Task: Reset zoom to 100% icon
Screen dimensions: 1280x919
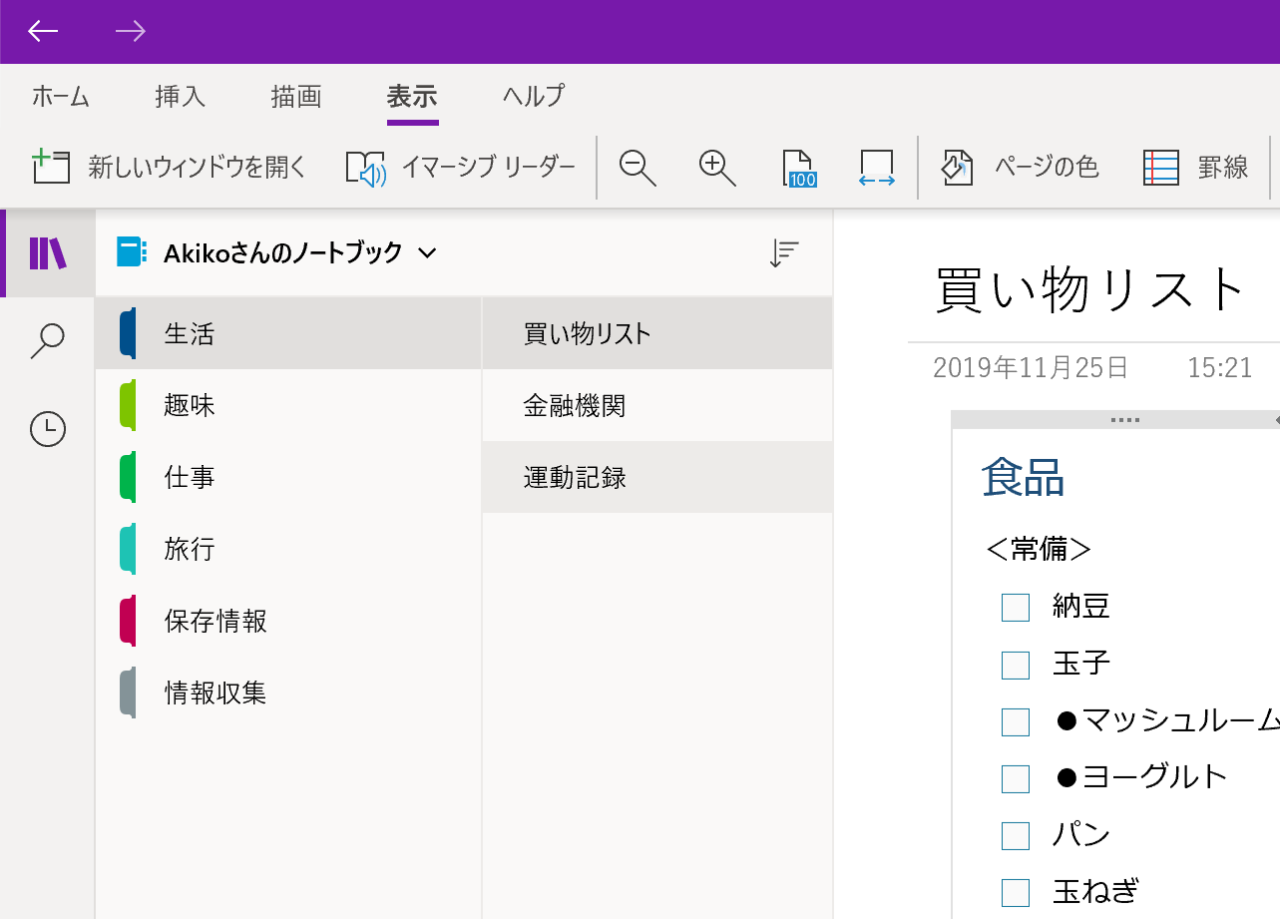Action: click(x=800, y=167)
